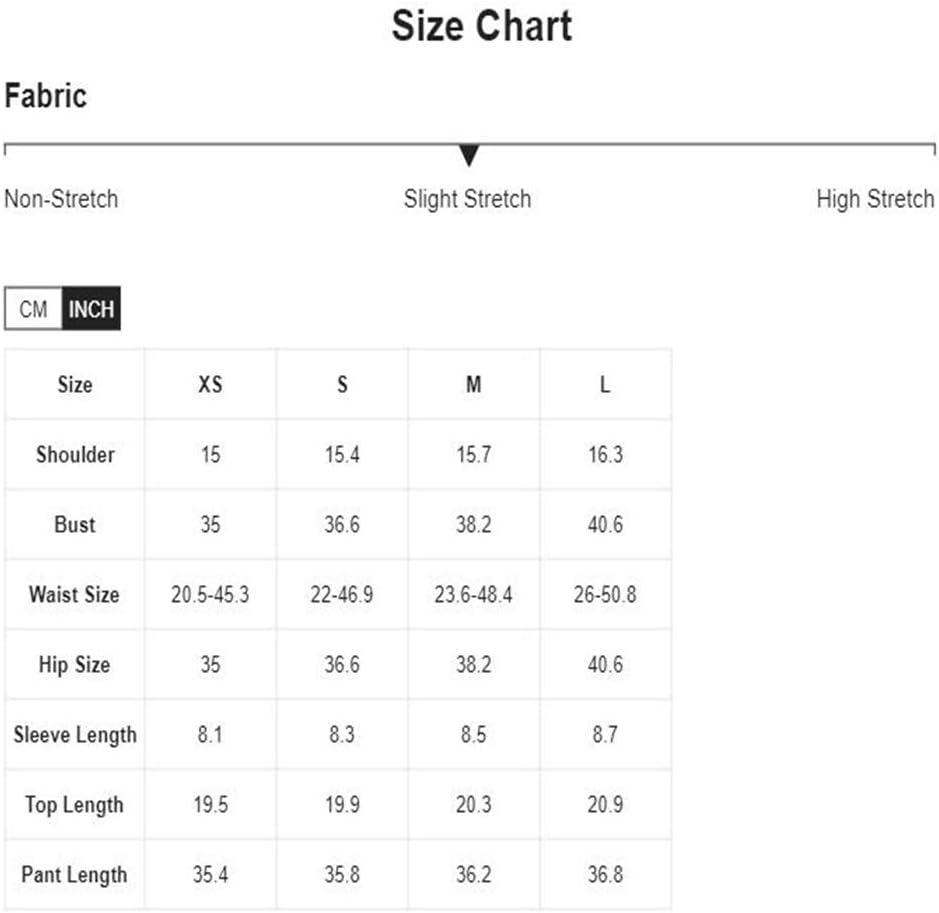Click the L pant length value 36.8
This screenshot has width=939, height=913.
click(x=605, y=875)
